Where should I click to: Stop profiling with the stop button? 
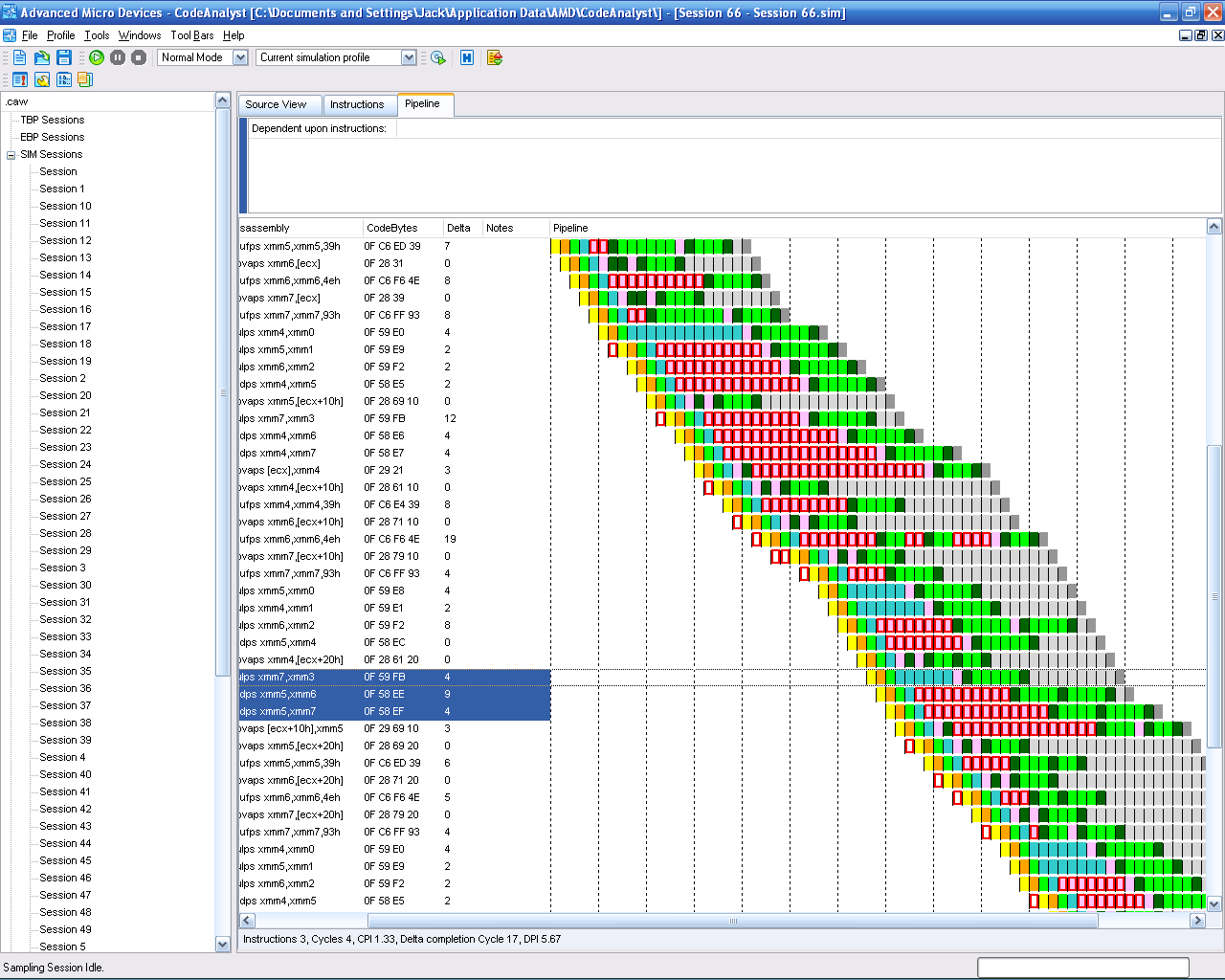click(x=139, y=57)
